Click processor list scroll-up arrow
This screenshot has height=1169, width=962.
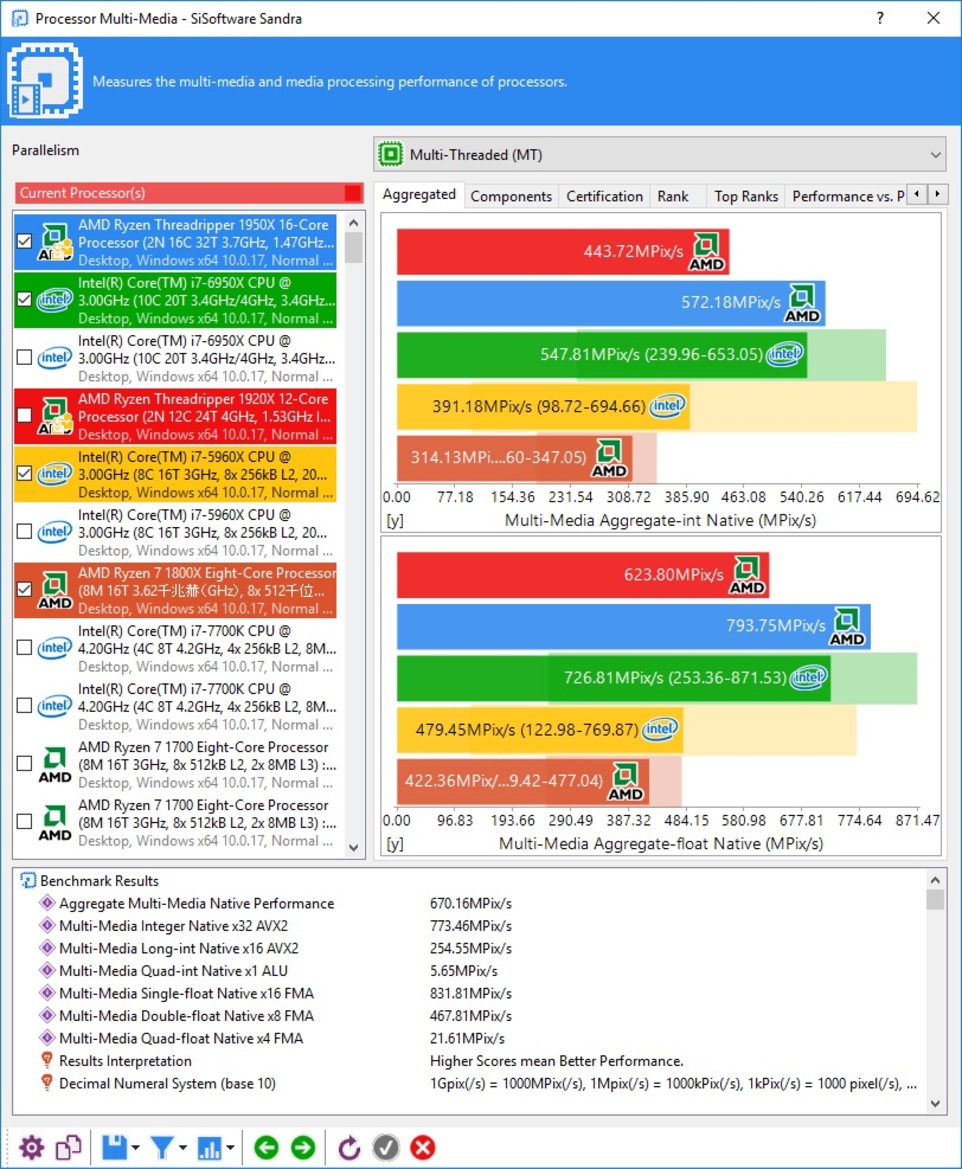click(354, 223)
